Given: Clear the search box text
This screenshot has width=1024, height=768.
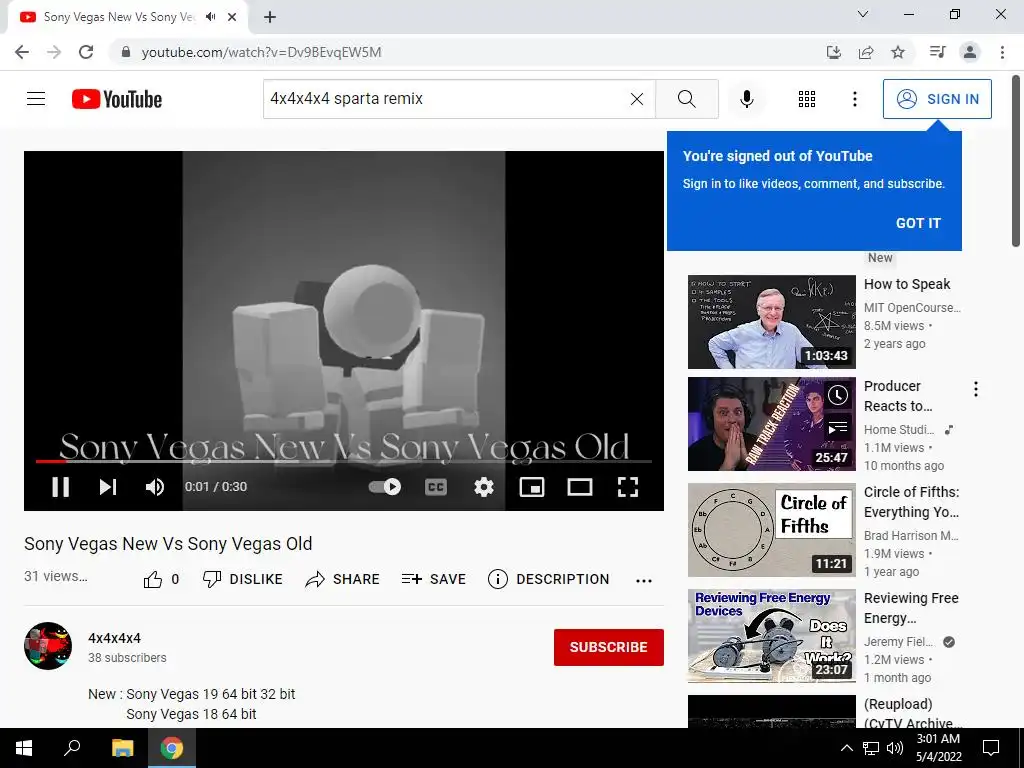Looking at the screenshot, I should coord(637,99).
